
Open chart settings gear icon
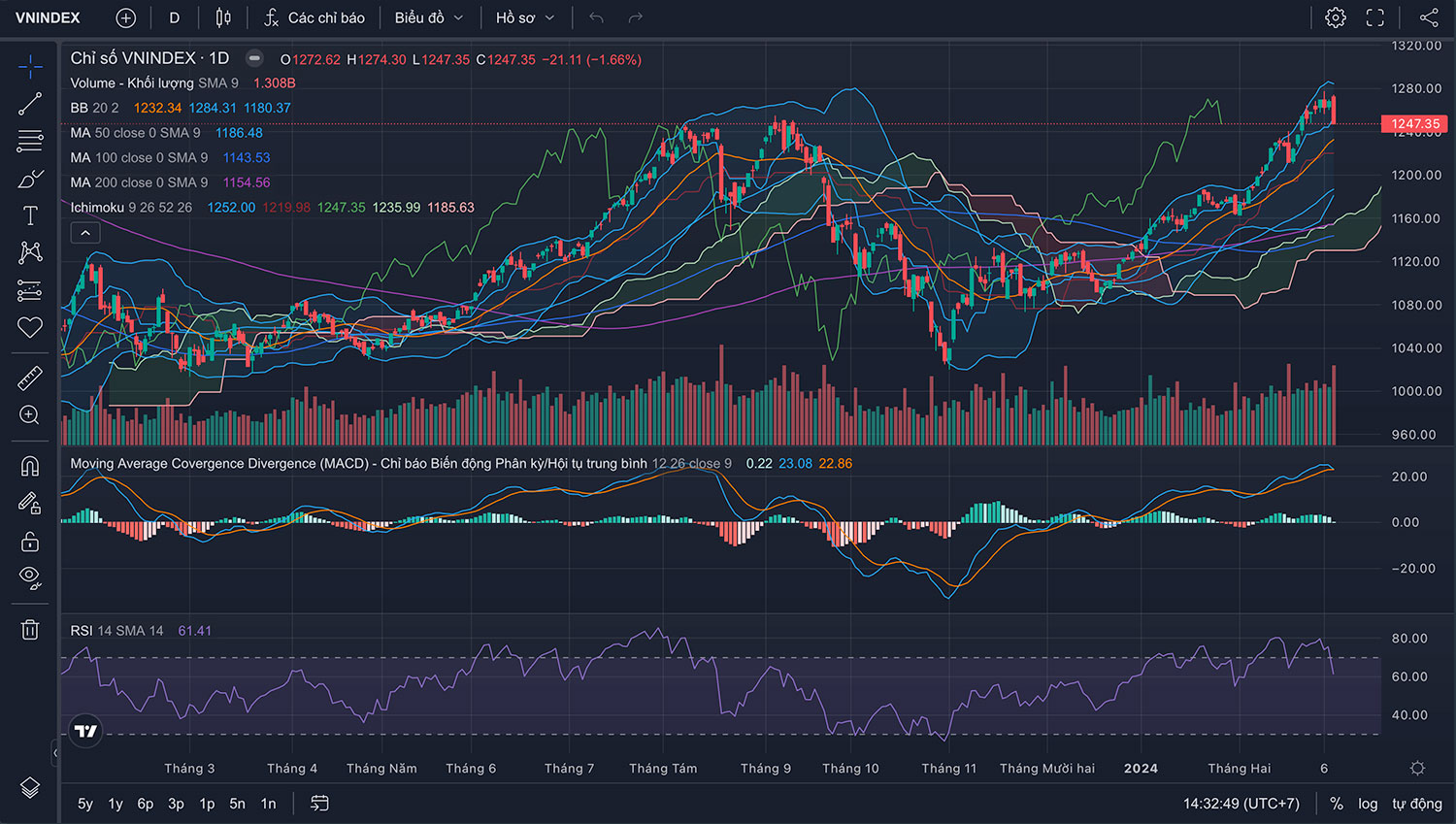(x=1336, y=17)
